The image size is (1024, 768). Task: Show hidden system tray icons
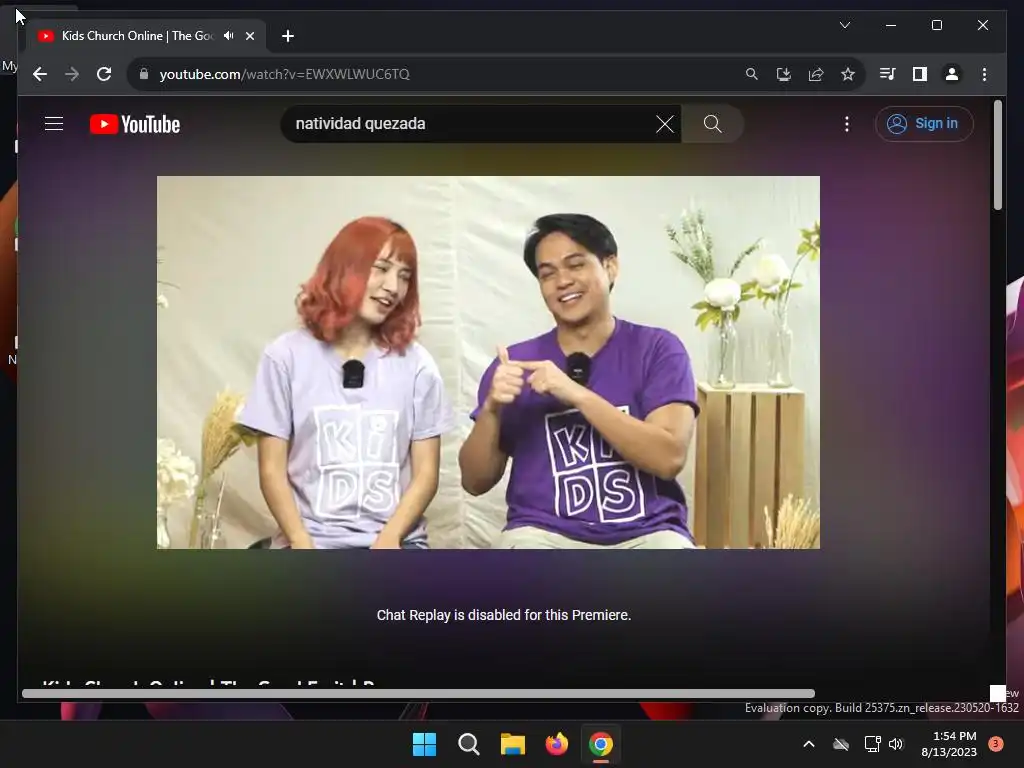(808, 744)
